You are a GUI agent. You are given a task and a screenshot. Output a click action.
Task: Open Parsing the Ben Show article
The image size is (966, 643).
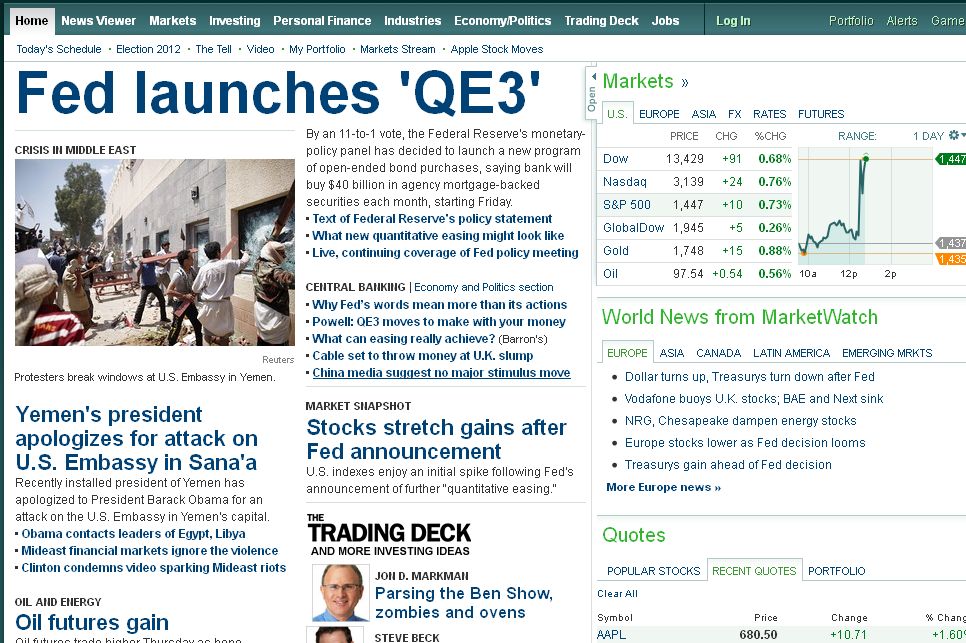[464, 602]
